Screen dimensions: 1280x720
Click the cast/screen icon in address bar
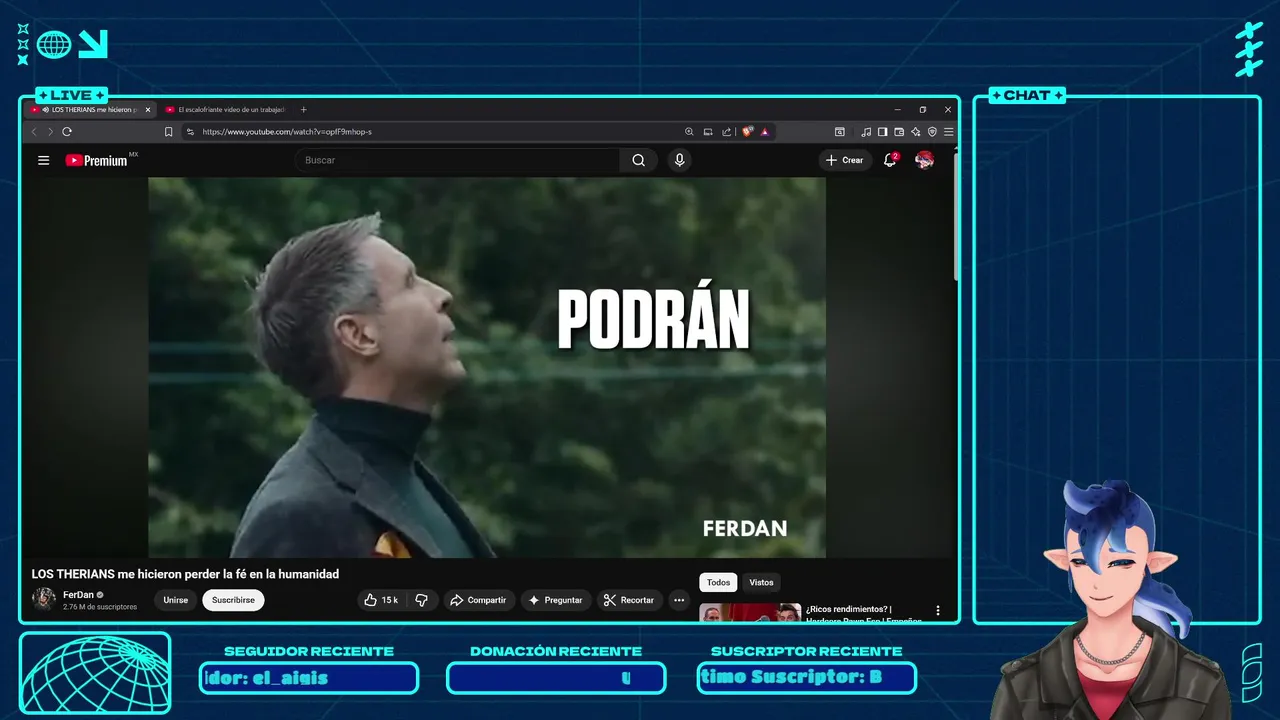pyautogui.click(x=708, y=132)
